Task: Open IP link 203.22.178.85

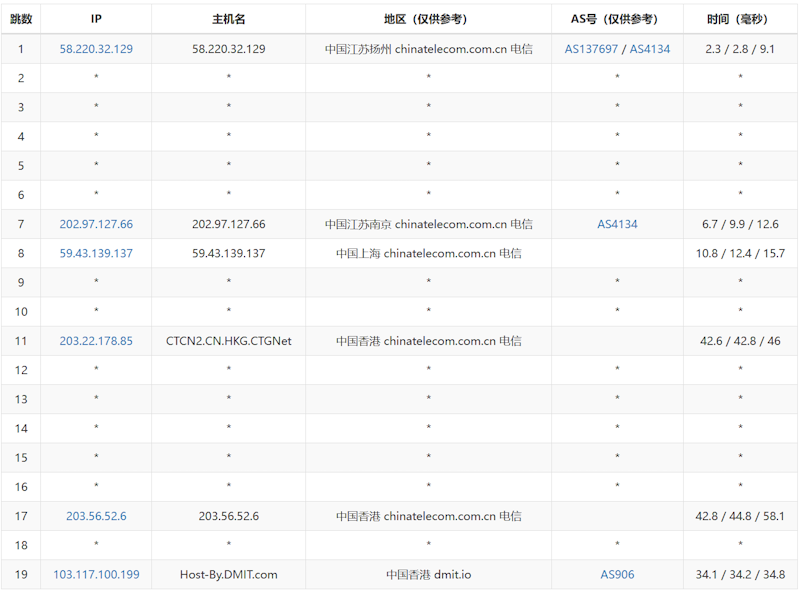Action: (96, 341)
